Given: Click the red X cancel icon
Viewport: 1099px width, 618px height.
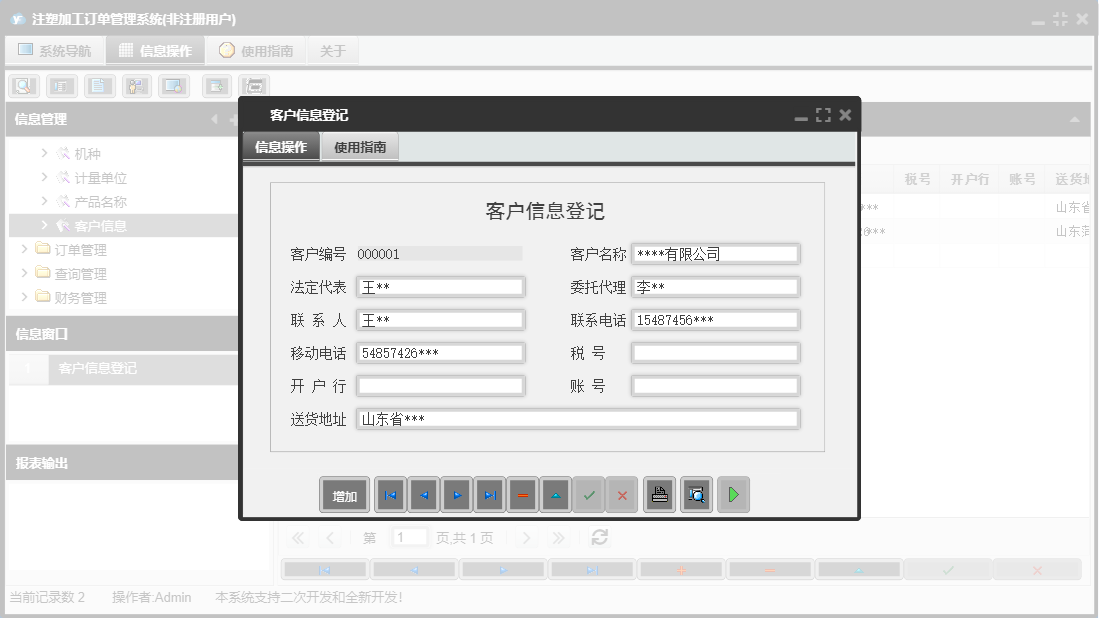Looking at the screenshot, I should [622, 494].
